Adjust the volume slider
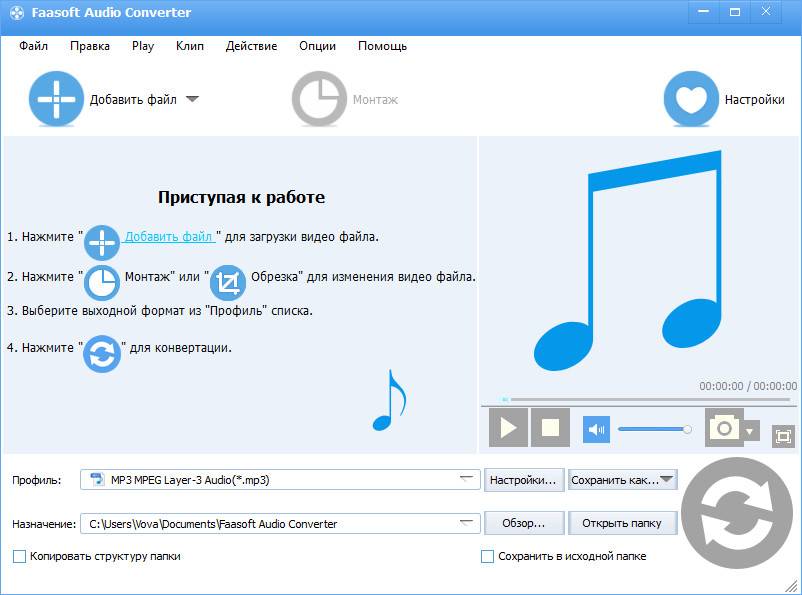 (655, 429)
